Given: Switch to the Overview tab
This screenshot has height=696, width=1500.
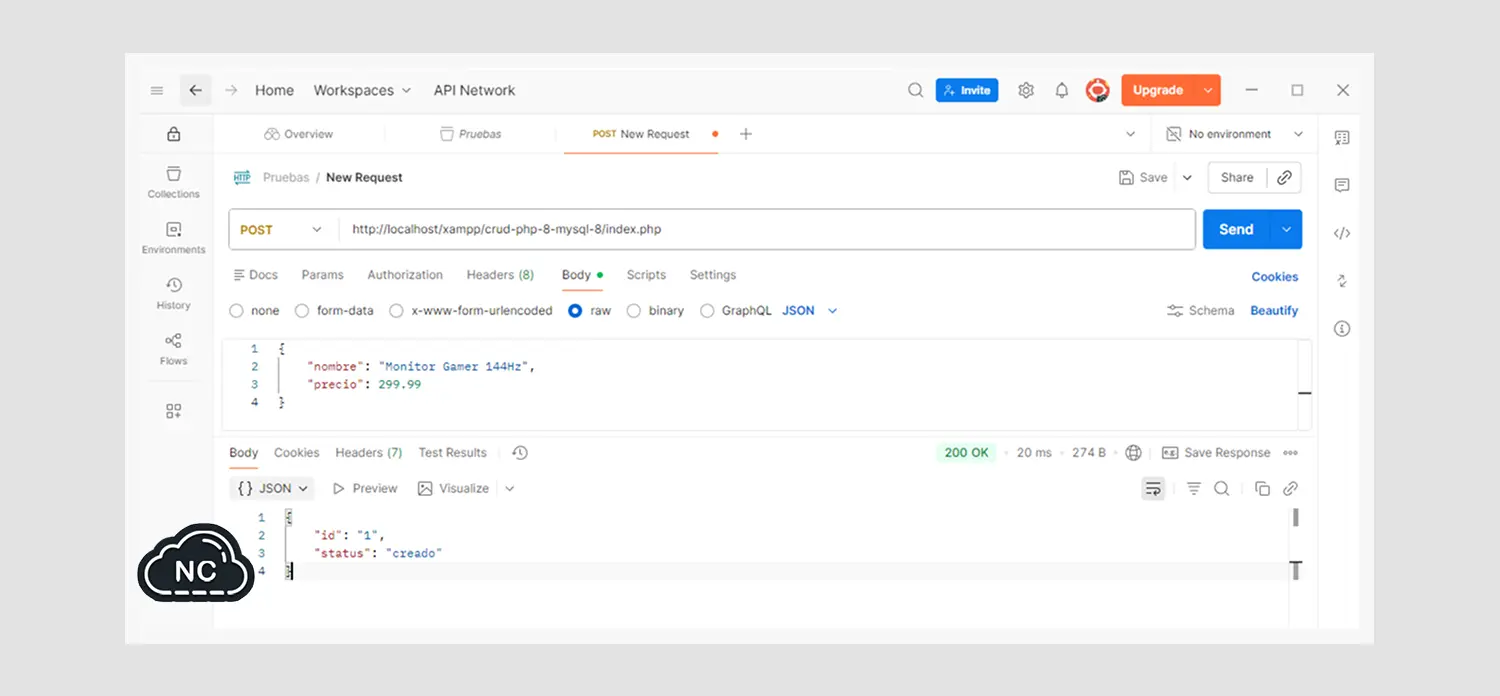Looking at the screenshot, I should point(299,134).
